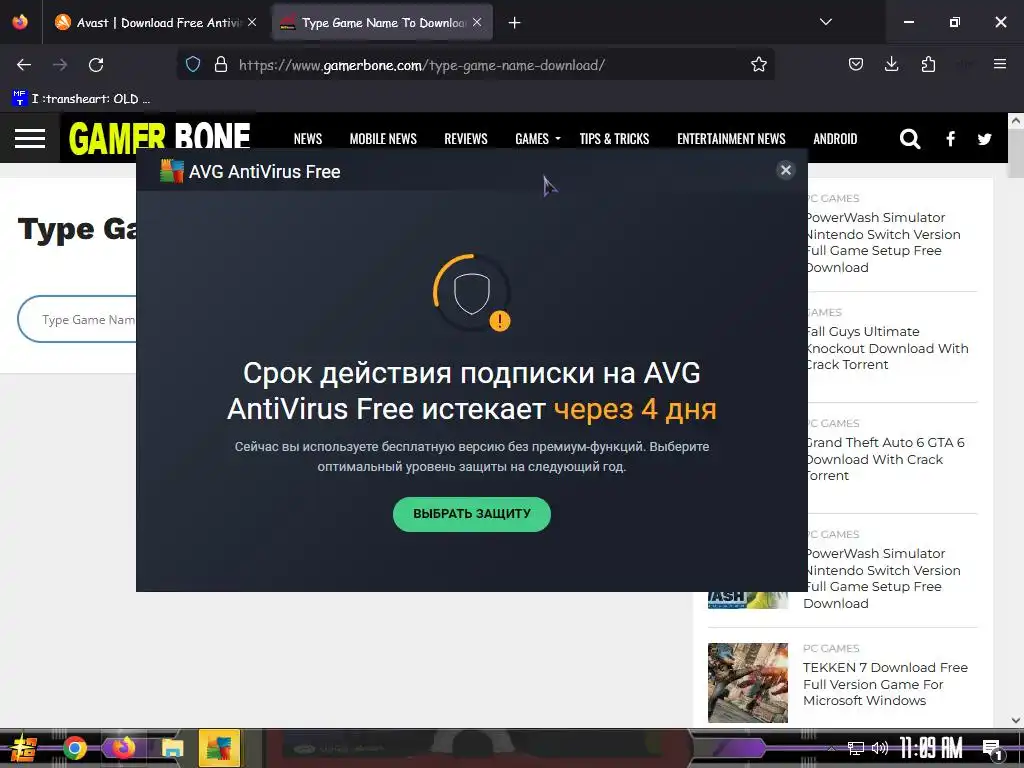Open a new browser tab
The height and width of the screenshot is (768, 1024).
coord(515,23)
